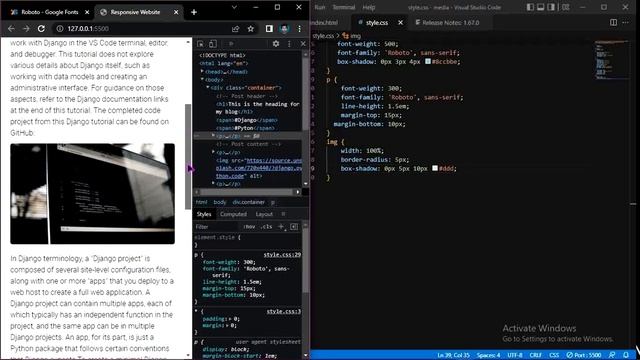The height and width of the screenshot is (360, 640).
Task: Open Chrome's three-dot menu
Action: click(x=300, y=29)
